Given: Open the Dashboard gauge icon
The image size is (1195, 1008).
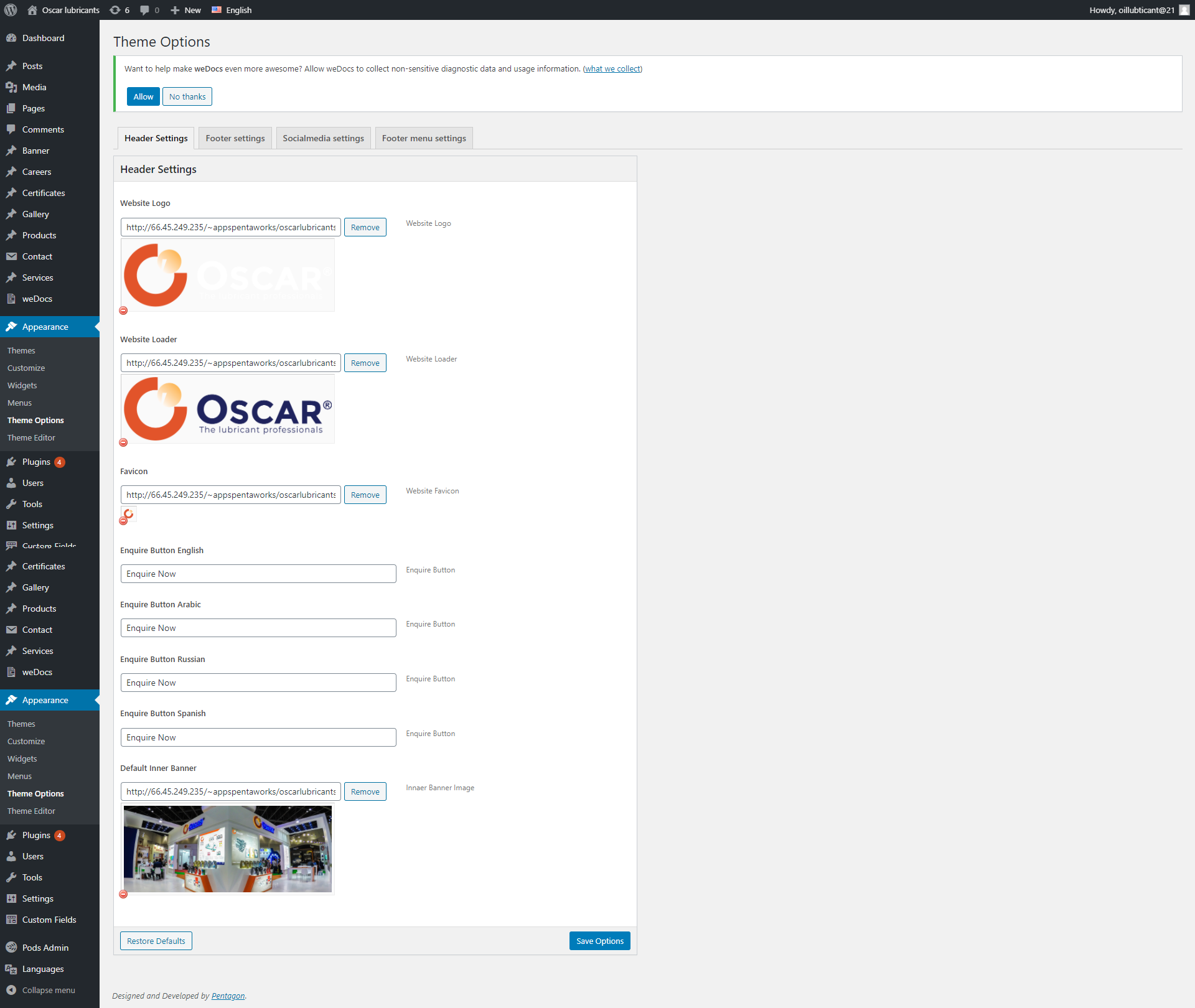Looking at the screenshot, I should [11, 38].
